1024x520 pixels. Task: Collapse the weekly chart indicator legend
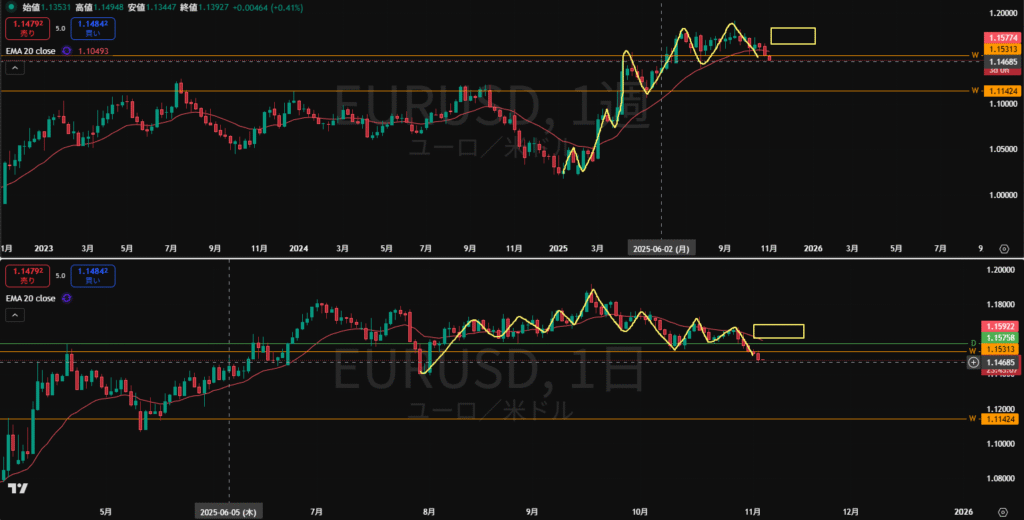15,68
